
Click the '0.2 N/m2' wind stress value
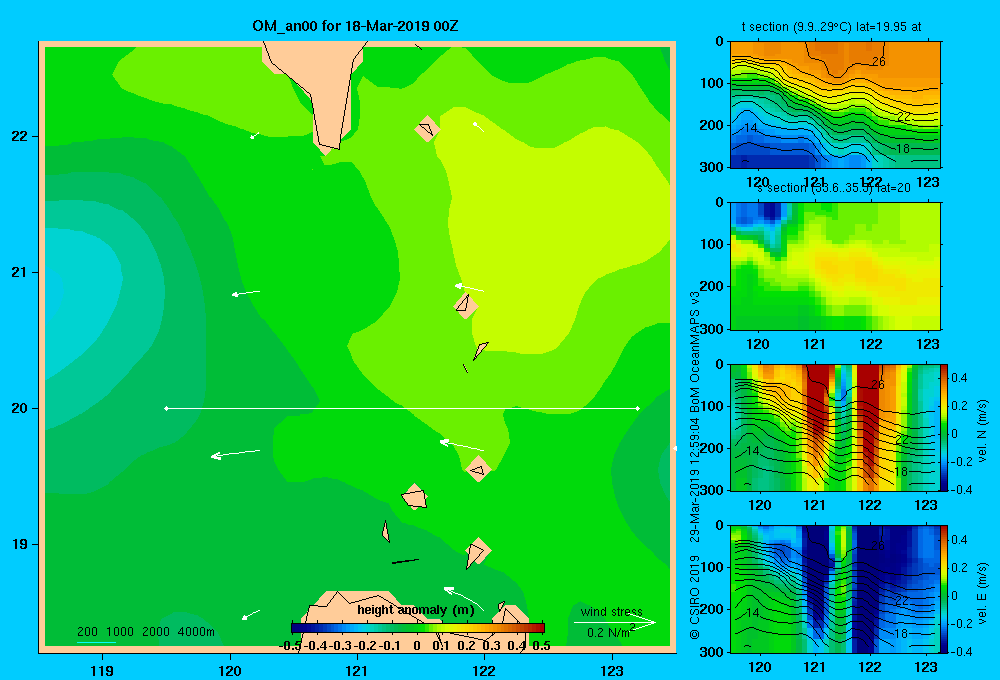611,632
